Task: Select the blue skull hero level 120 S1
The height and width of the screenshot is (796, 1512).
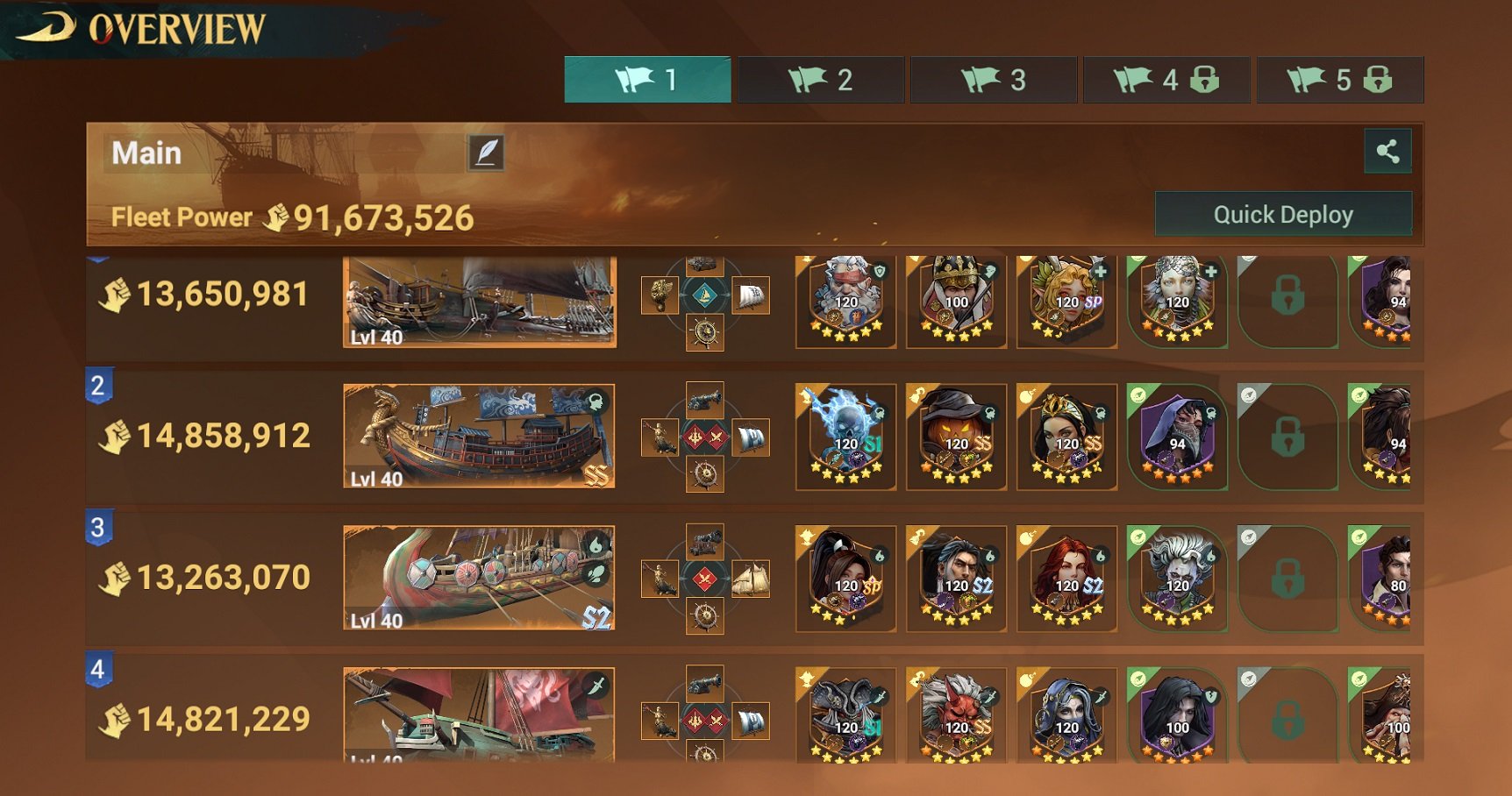Action: pyautogui.click(x=845, y=437)
